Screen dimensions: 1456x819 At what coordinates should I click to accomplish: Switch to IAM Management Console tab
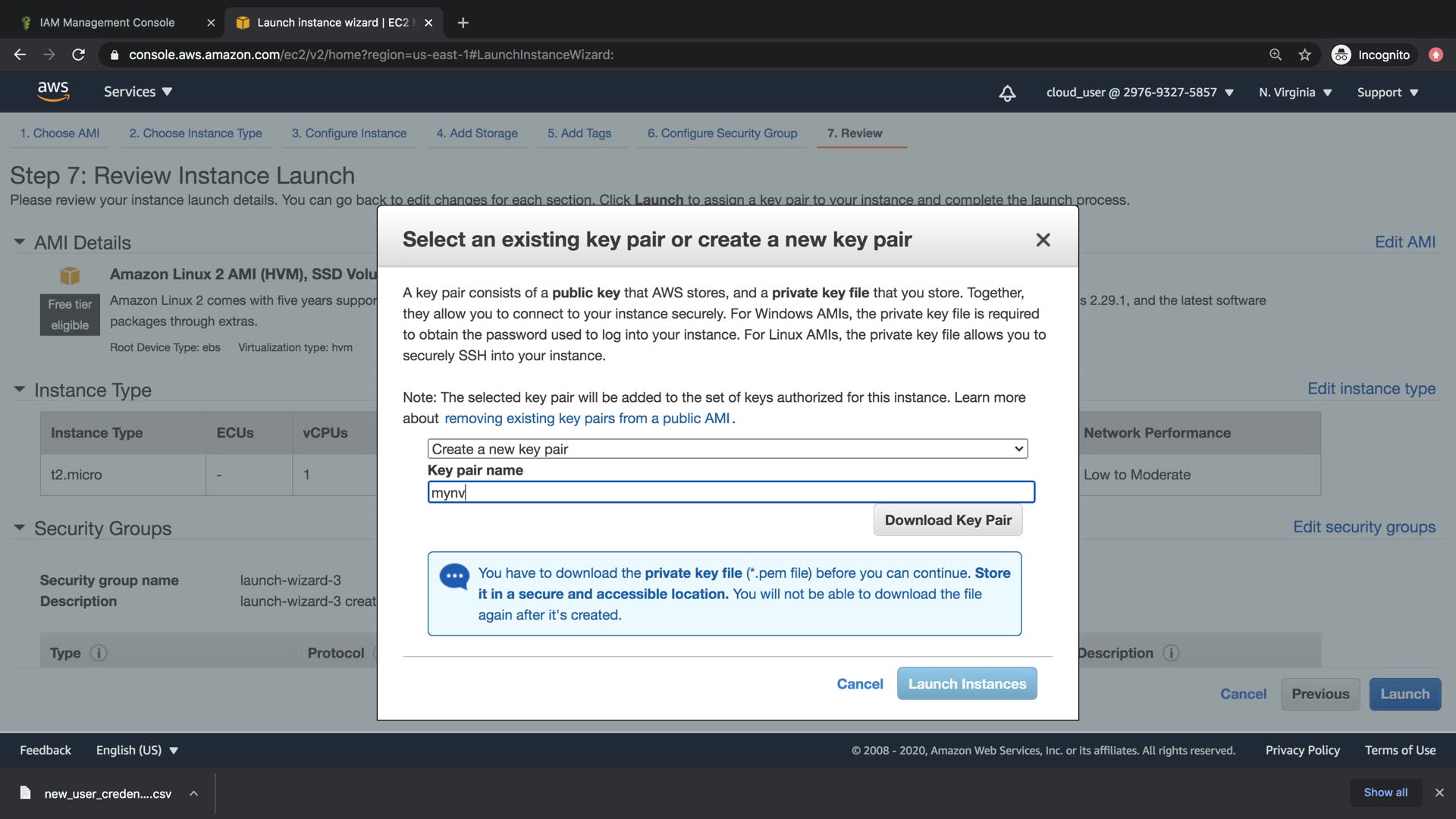[x=107, y=23]
